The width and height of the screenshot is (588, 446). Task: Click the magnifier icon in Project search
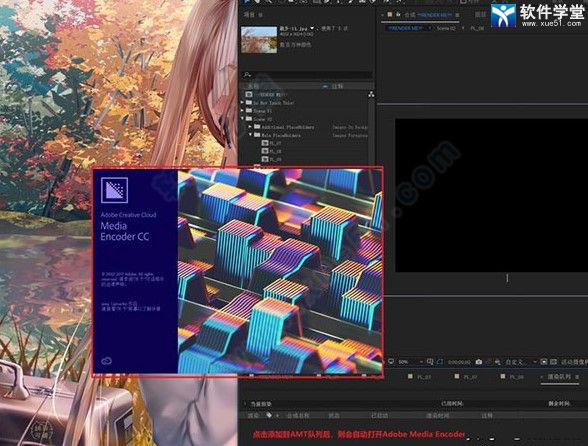click(x=247, y=75)
